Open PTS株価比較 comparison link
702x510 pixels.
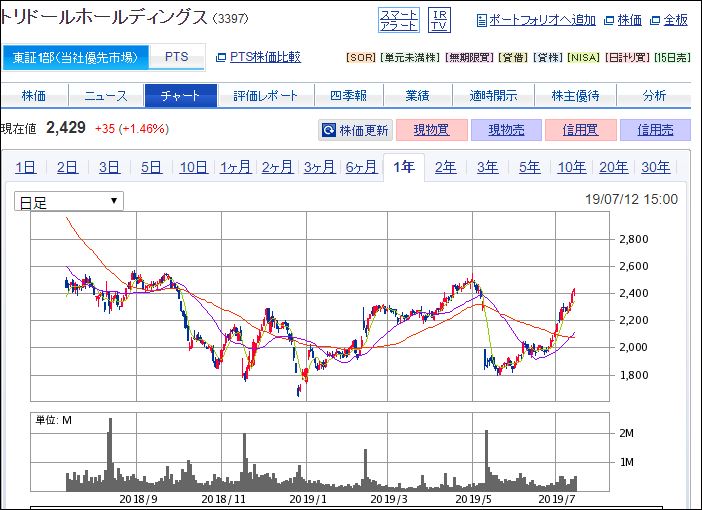(x=265, y=57)
